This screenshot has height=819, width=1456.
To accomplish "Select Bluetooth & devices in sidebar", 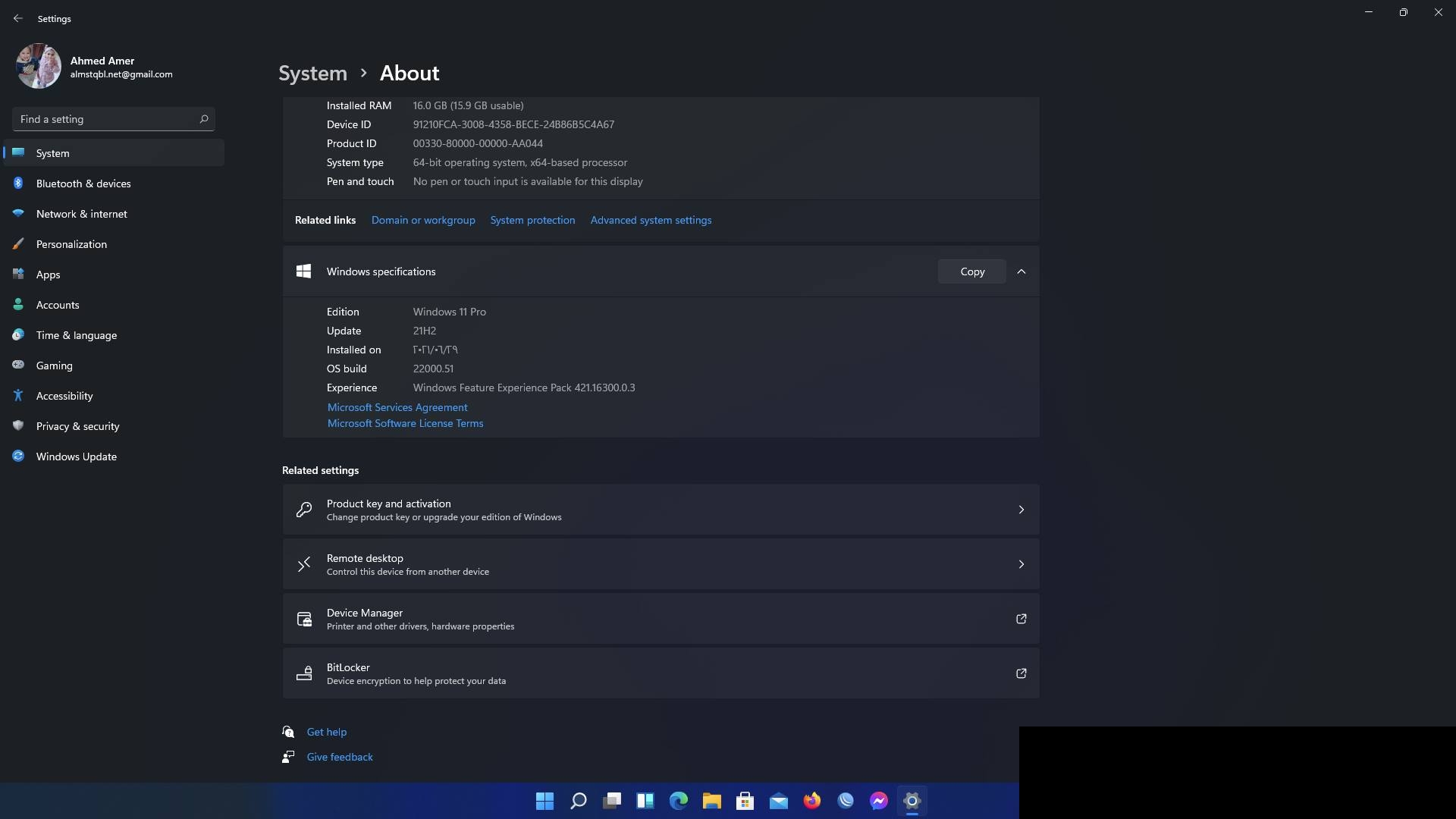I will point(83,184).
